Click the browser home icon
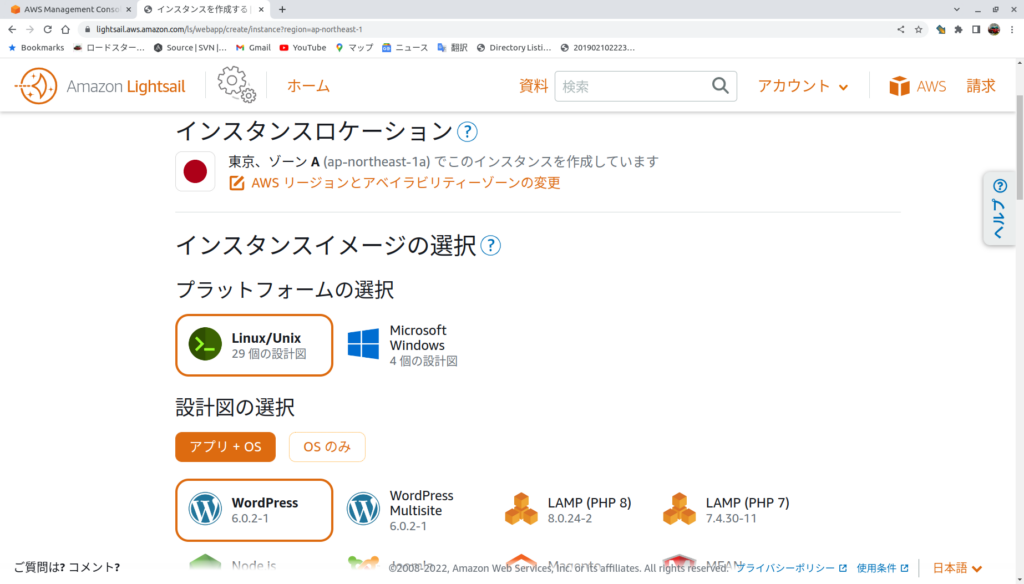Screen dimensions: 1024x584 (x=65, y=29)
